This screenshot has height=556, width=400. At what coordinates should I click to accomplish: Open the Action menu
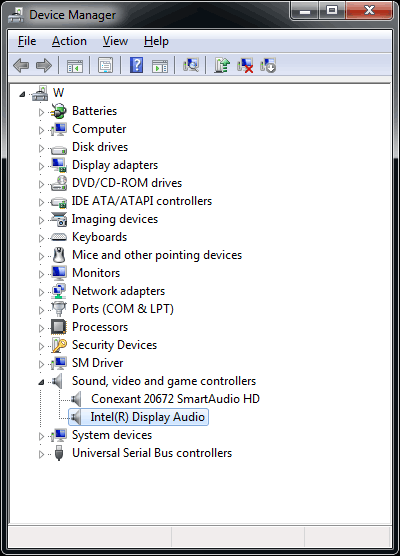69,41
